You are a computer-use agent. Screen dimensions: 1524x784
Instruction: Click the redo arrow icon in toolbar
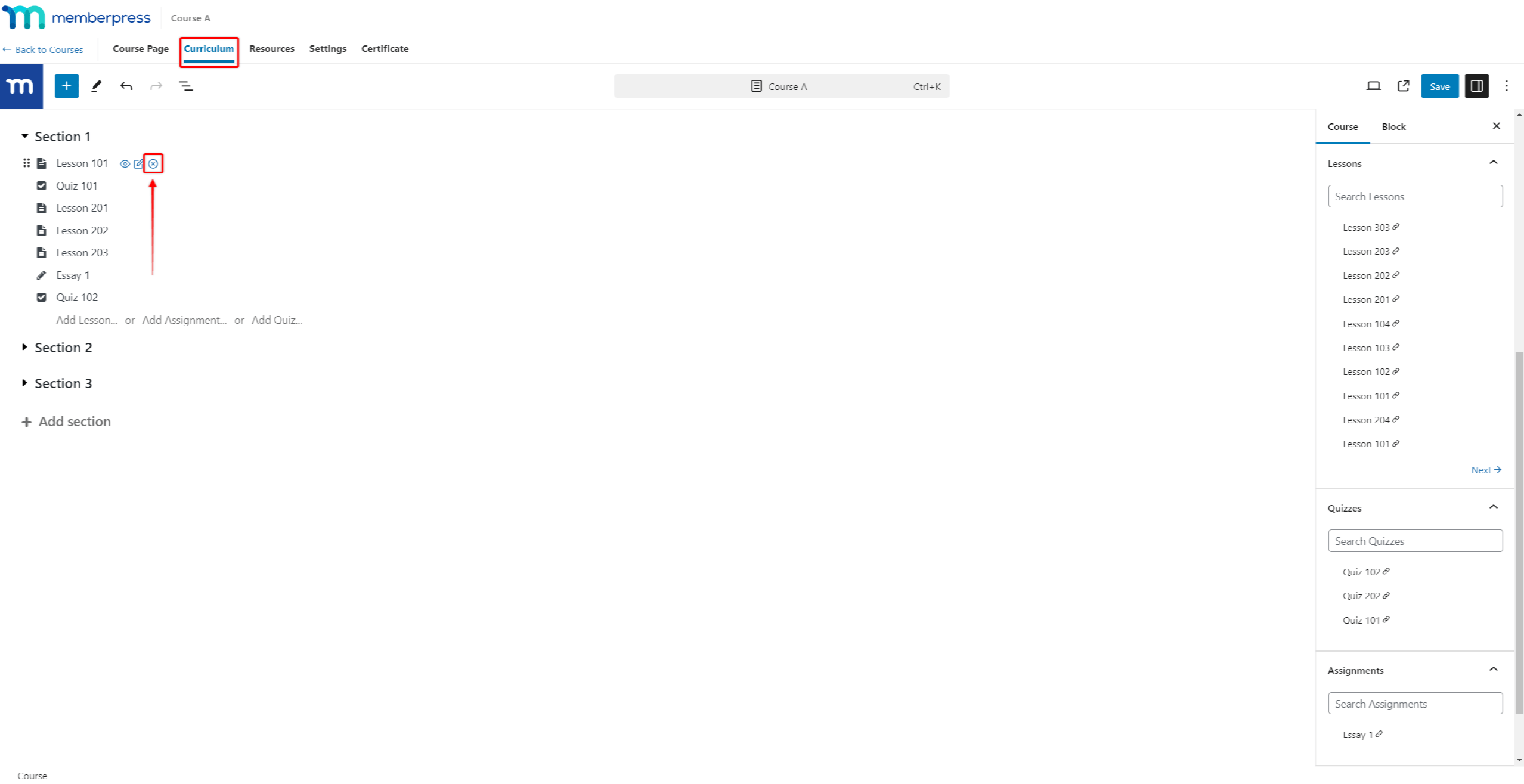click(x=156, y=86)
